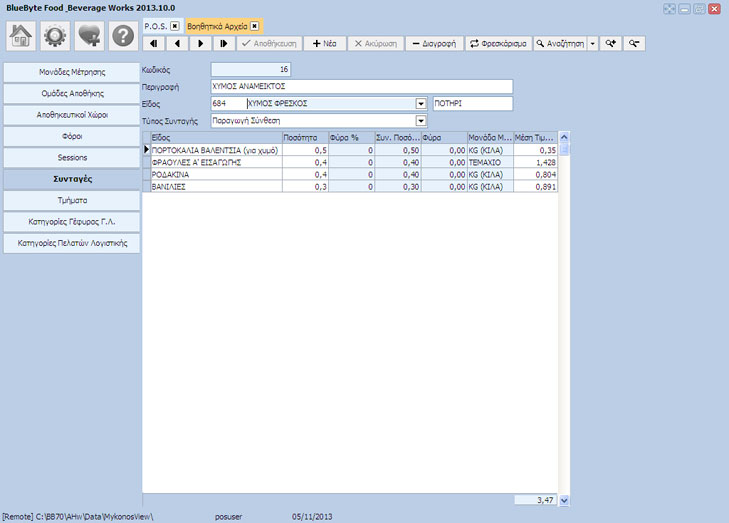This screenshot has width=729, height=523.
Task: Expand the Είδος dropdown with ΧΥΜΟΣ ΦΡΕΣΚΟΣ
Action: [420, 104]
